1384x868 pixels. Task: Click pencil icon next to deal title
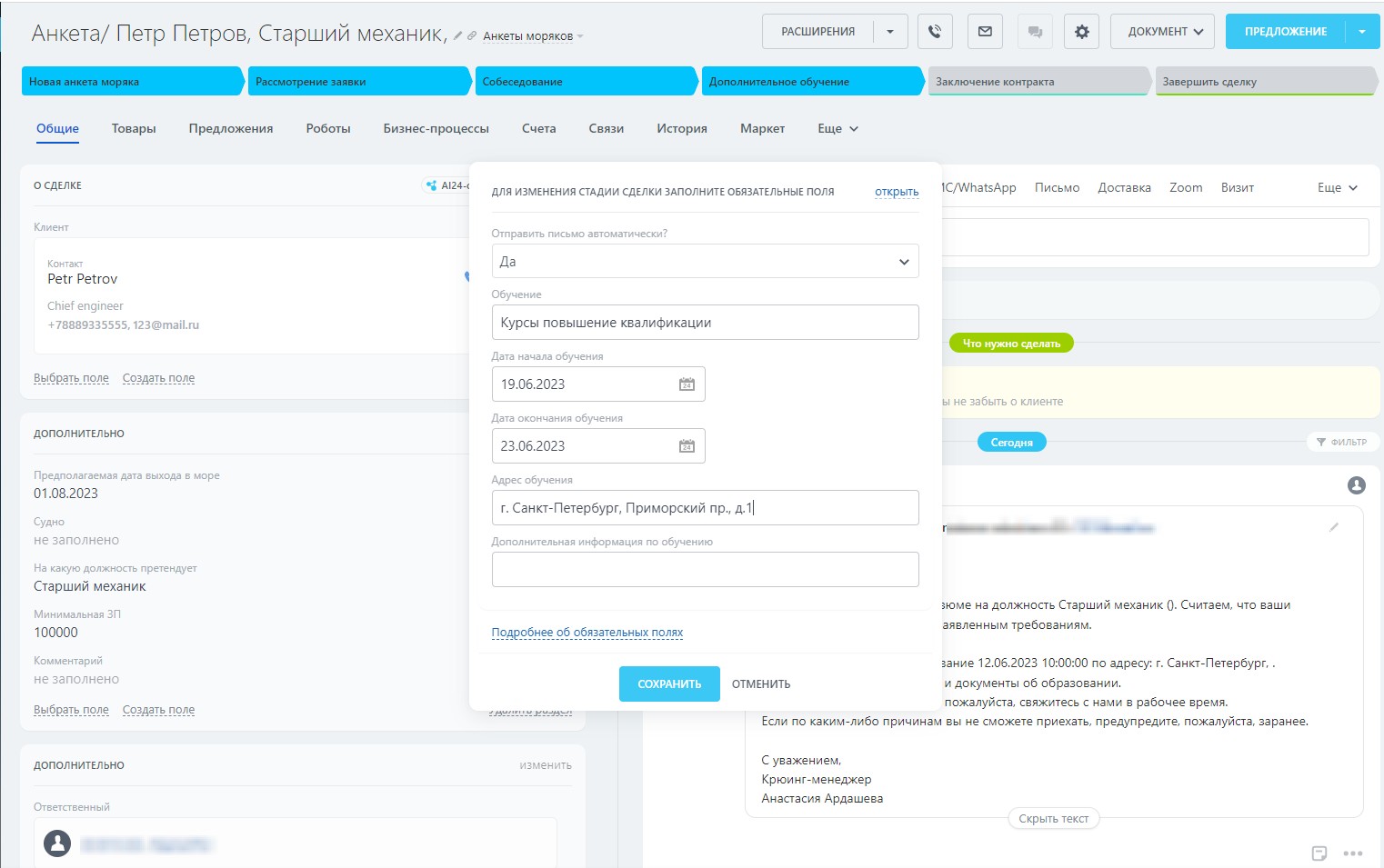(458, 36)
